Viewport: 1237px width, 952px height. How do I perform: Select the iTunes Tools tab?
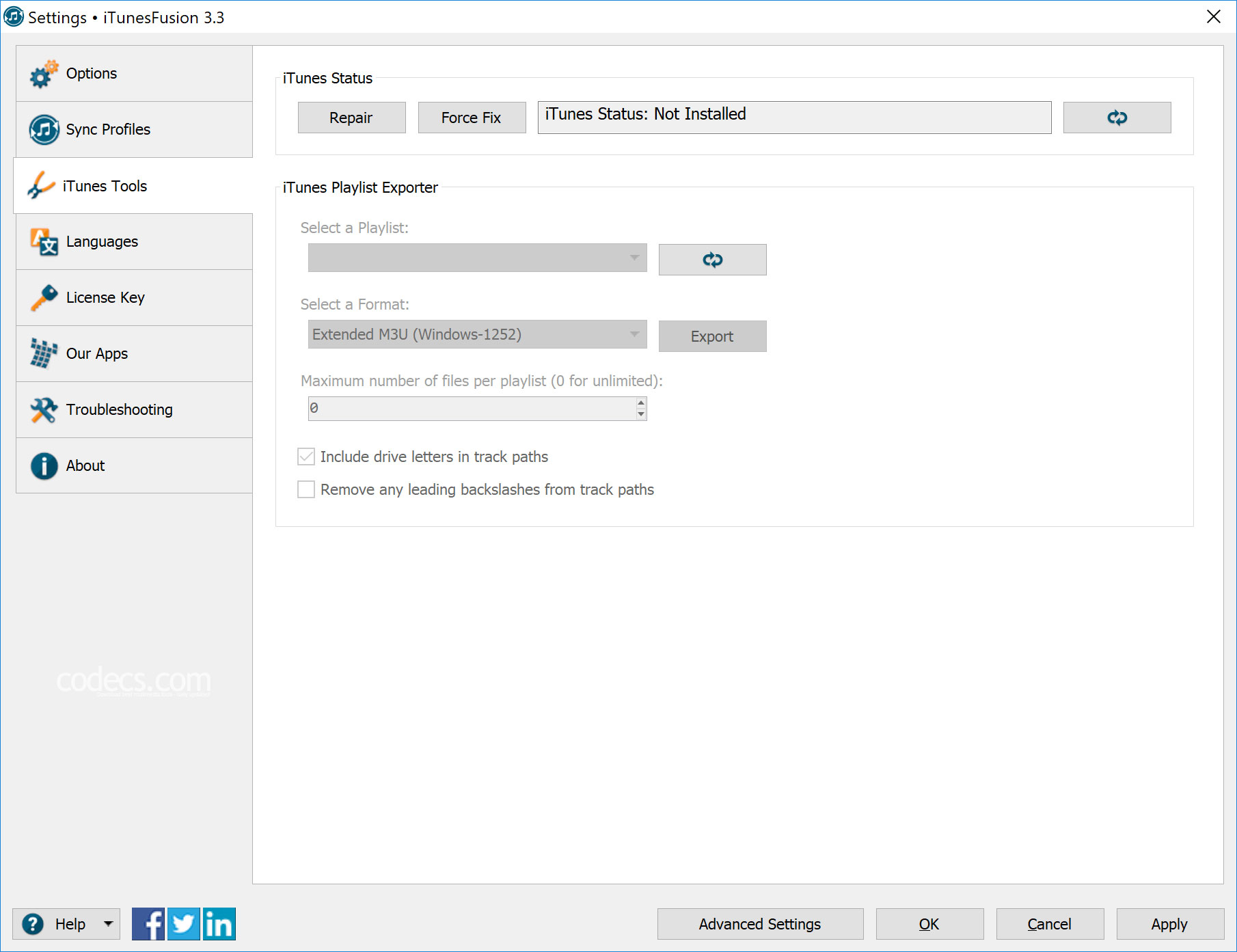133,186
